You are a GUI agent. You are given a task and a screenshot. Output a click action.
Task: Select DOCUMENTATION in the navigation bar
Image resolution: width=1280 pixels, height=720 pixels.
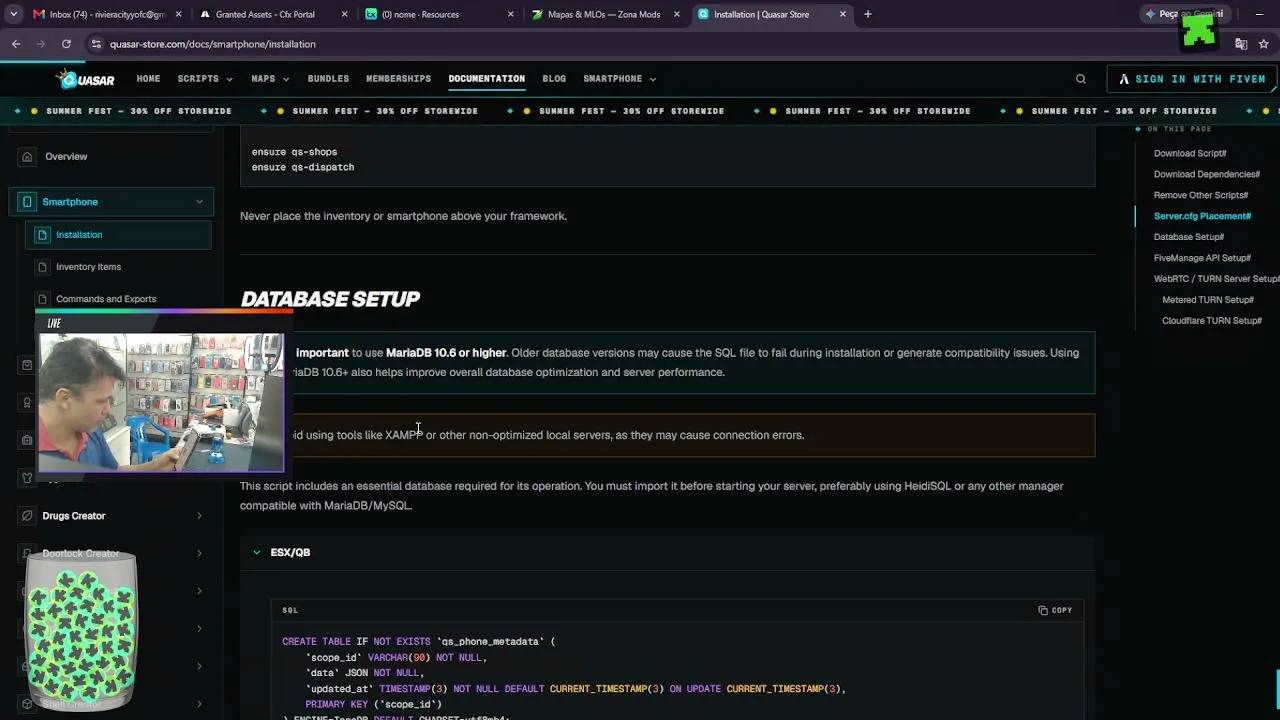click(486, 79)
